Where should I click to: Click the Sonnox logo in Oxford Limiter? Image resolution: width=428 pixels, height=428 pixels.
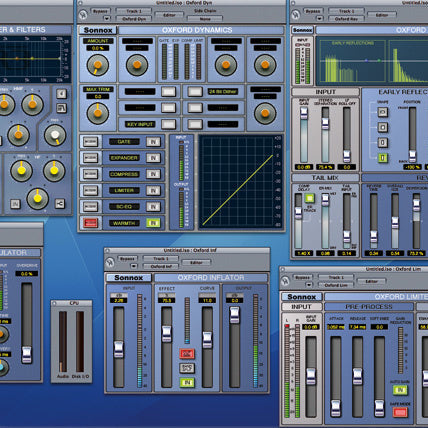coord(302,297)
